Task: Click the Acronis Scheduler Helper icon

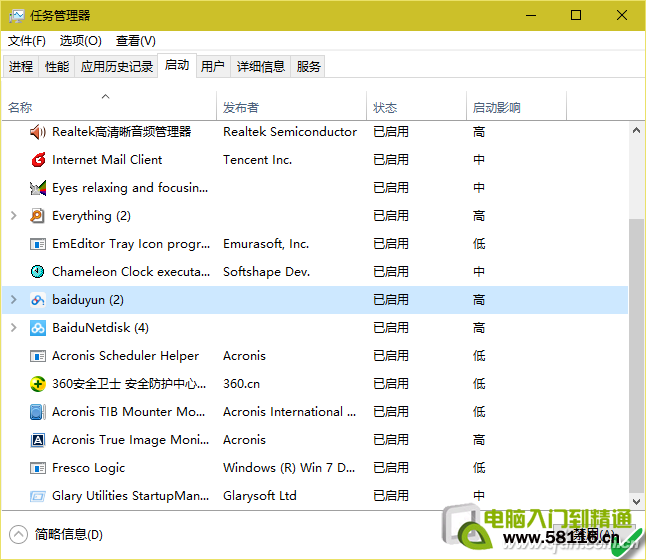Action: 37,356
